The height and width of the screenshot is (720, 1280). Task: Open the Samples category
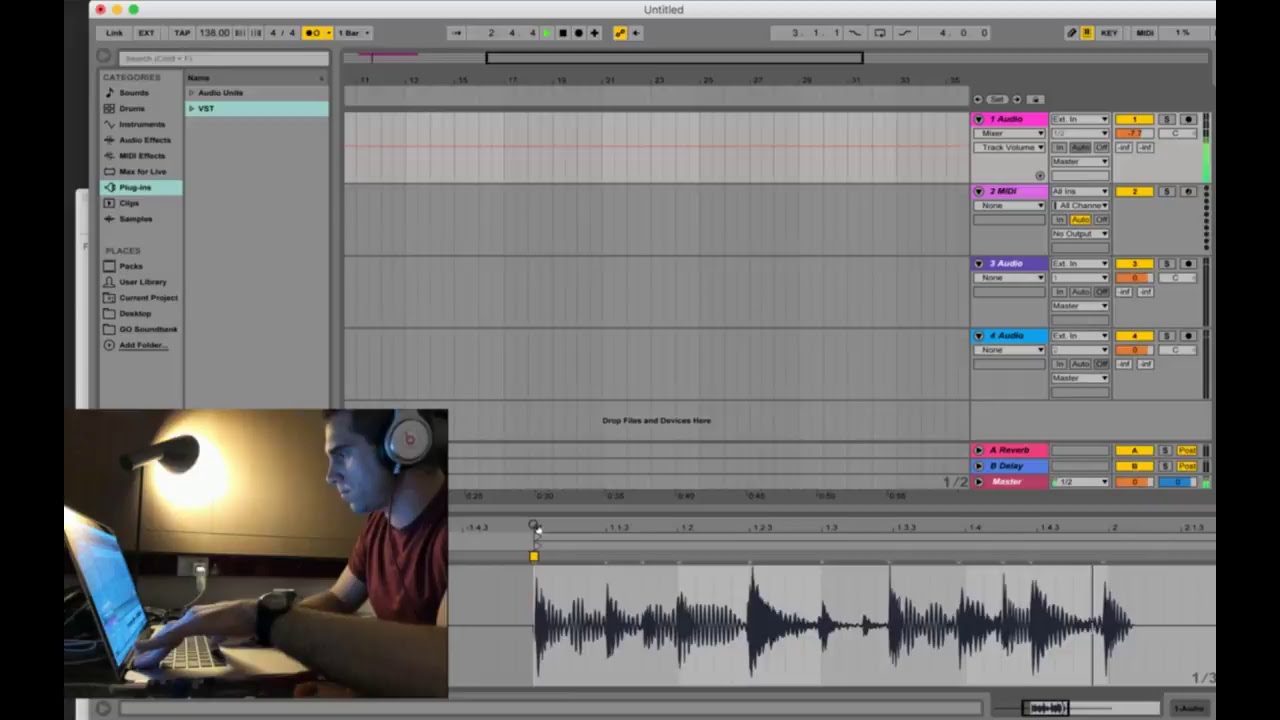coord(135,219)
